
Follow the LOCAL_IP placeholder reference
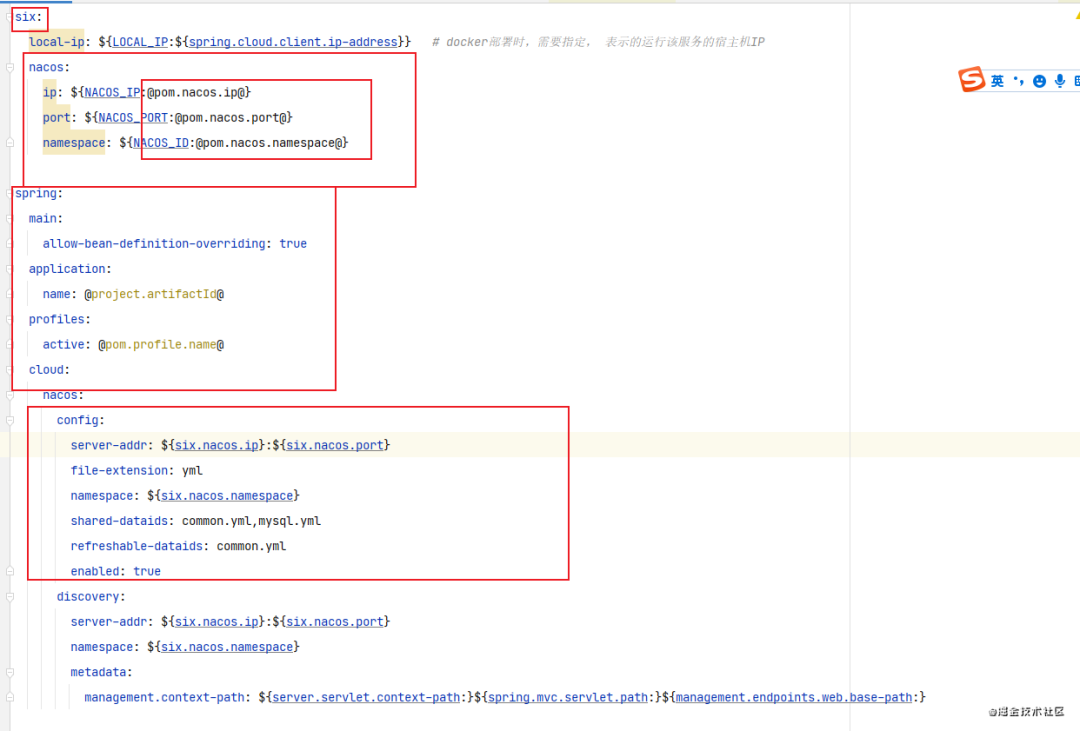pyautogui.click(x=141, y=42)
